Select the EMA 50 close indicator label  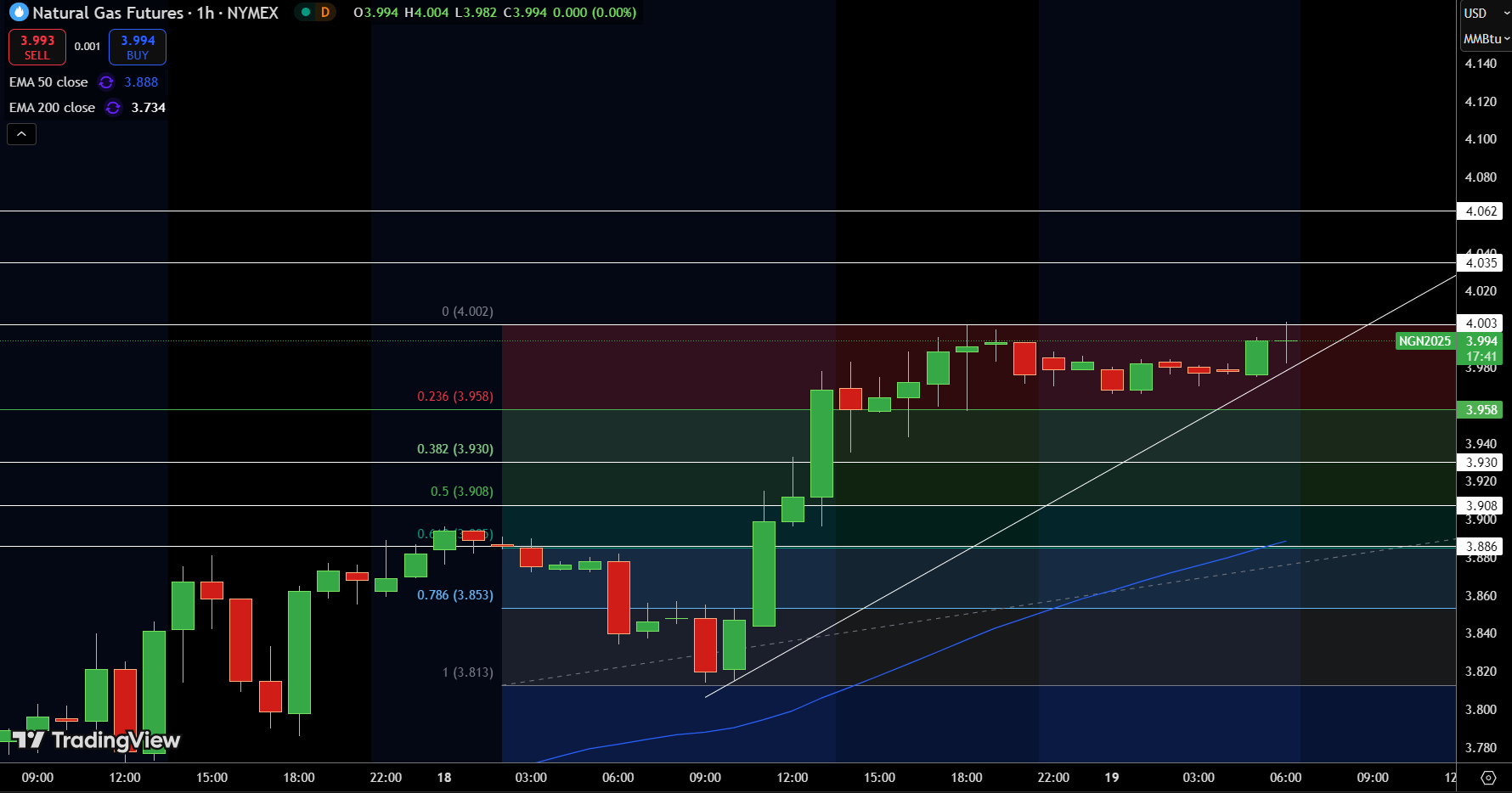pos(48,82)
